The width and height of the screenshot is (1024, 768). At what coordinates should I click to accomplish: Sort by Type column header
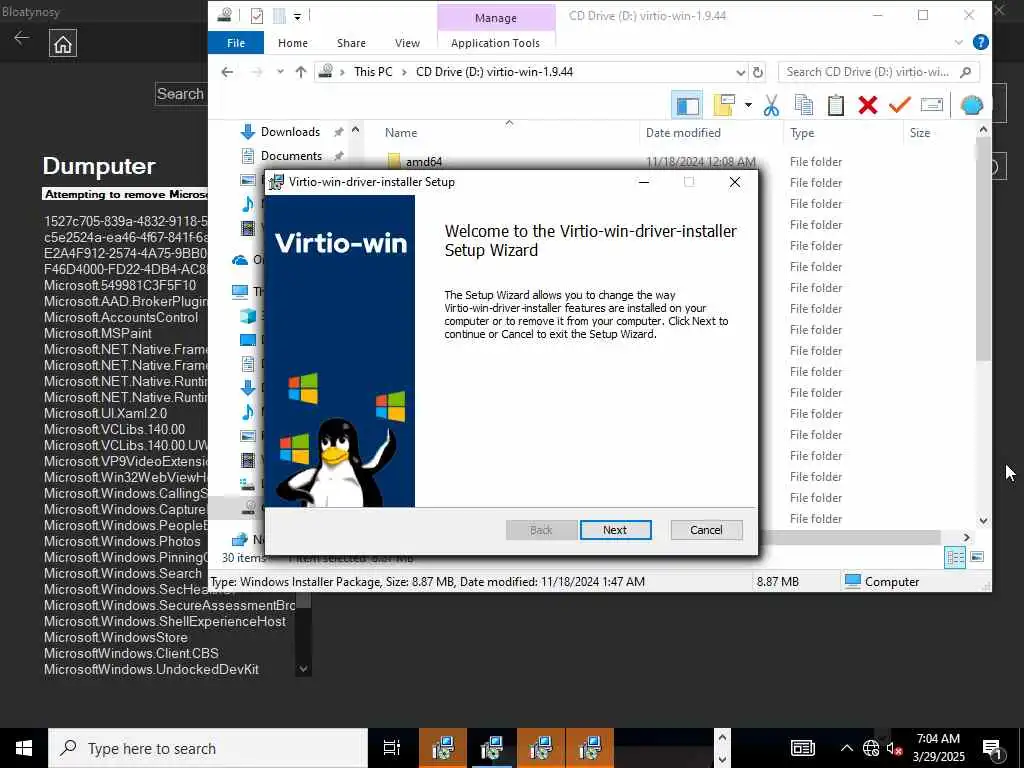click(x=802, y=133)
